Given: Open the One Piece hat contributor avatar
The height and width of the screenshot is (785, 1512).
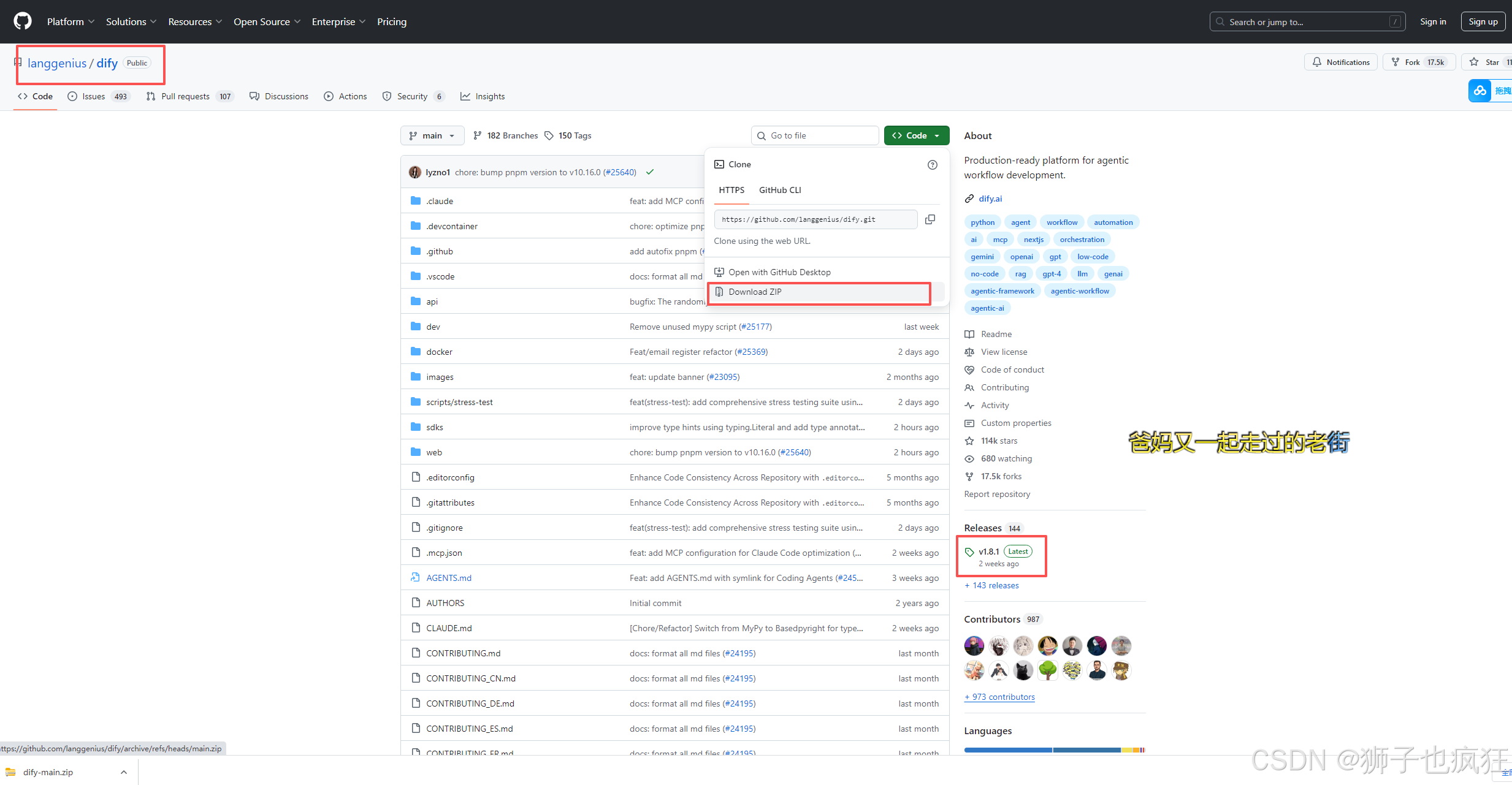Looking at the screenshot, I should (1047, 645).
